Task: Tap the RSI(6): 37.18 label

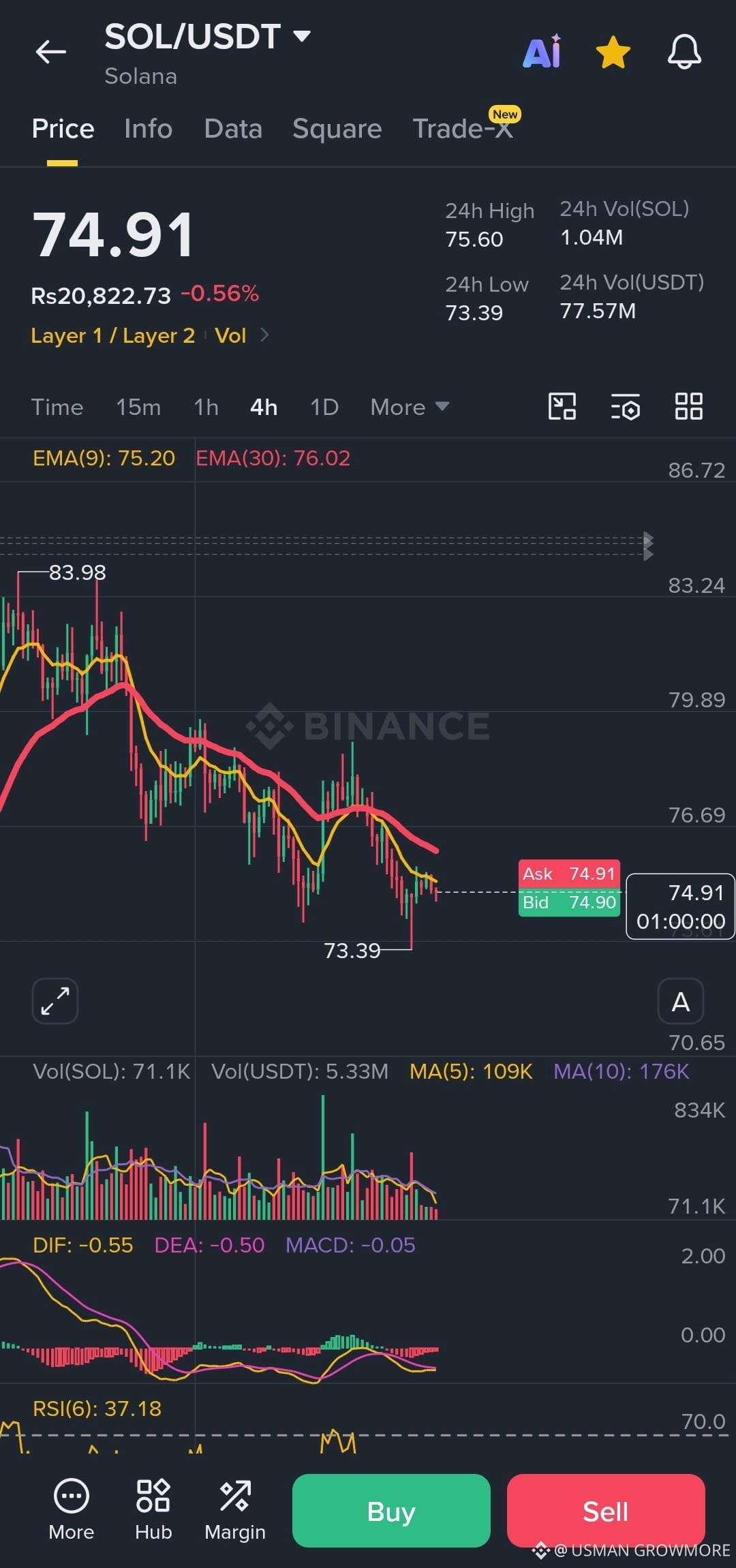Action: coord(97,1409)
